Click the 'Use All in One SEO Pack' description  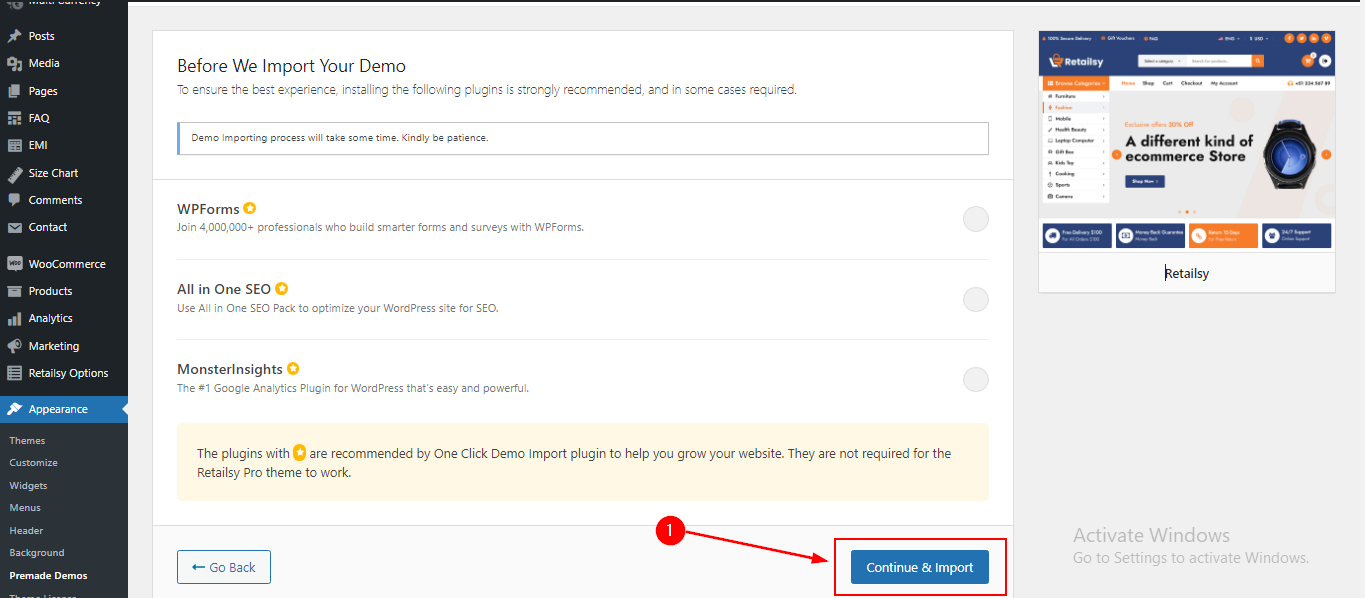[x=337, y=308]
